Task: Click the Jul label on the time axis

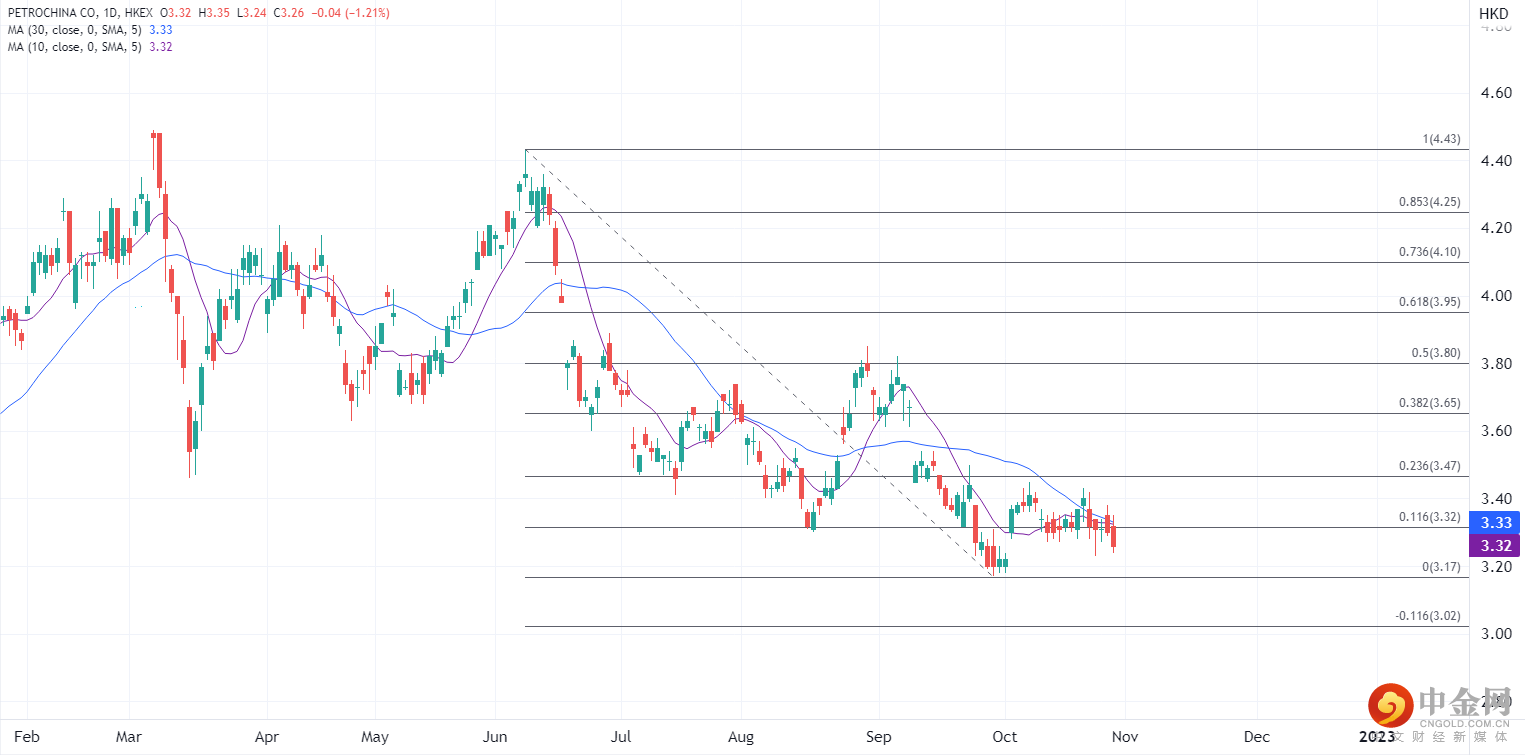Action: [621, 737]
